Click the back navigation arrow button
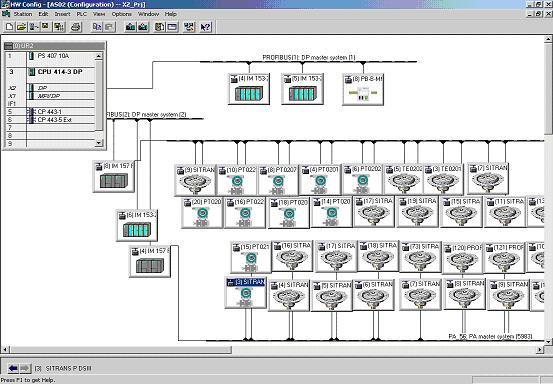This screenshot has width=553, height=384. pos(13,368)
